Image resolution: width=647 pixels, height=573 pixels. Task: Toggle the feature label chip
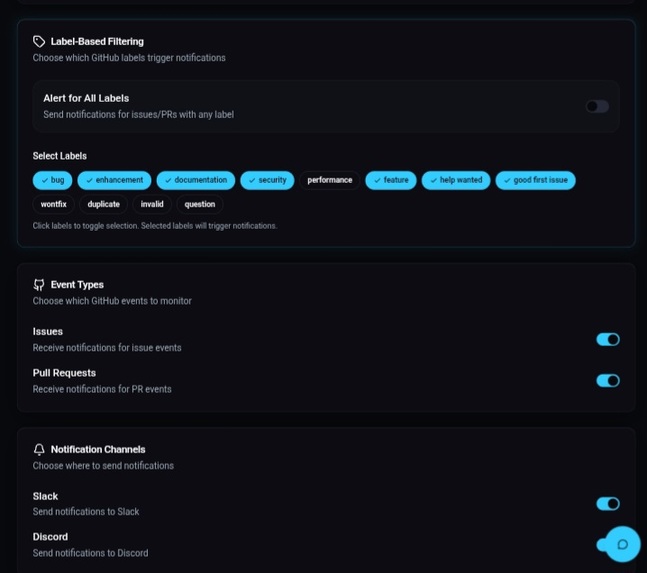[x=391, y=180]
